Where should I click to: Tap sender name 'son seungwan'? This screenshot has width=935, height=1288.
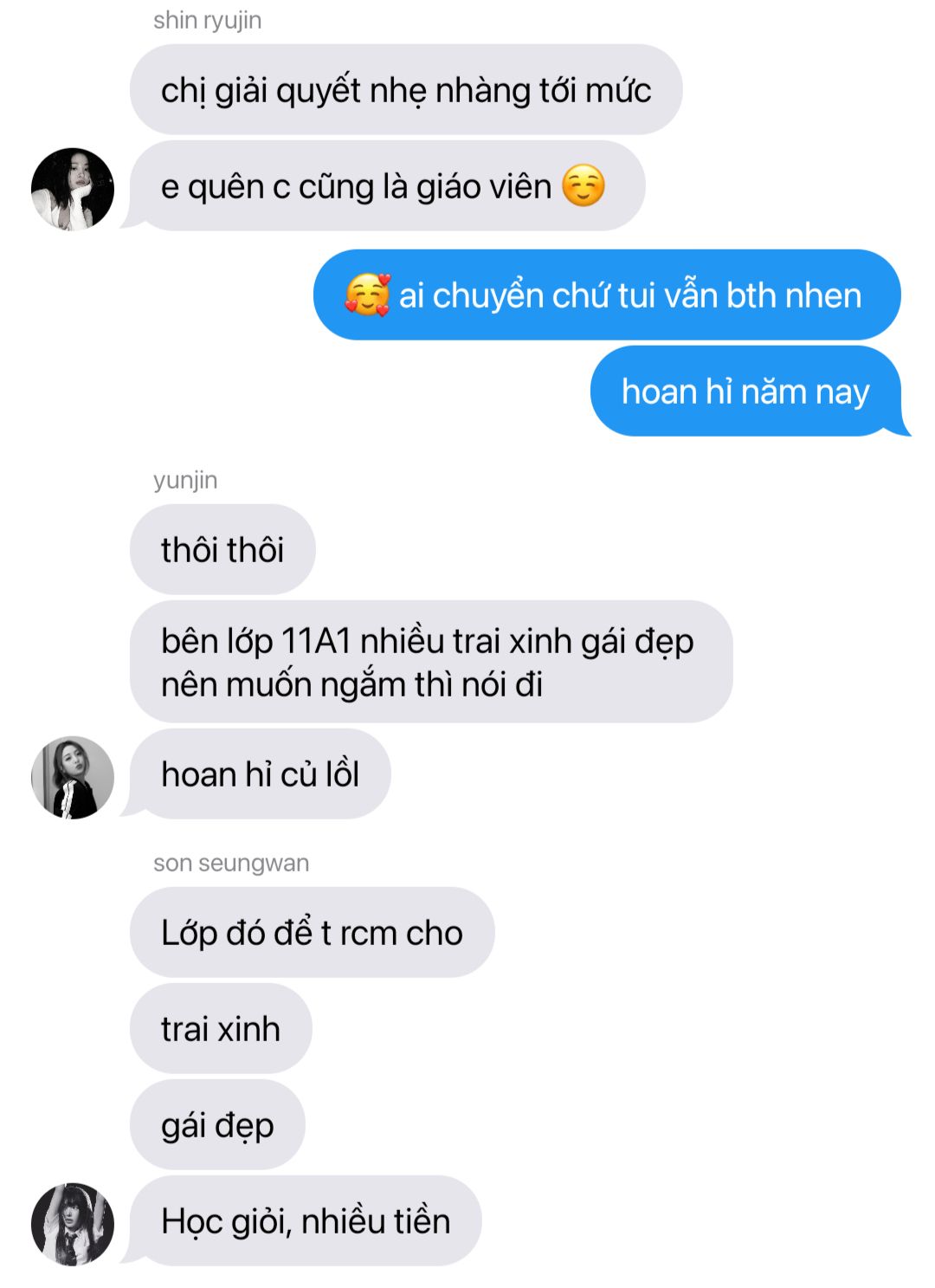click(x=231, y=863)
